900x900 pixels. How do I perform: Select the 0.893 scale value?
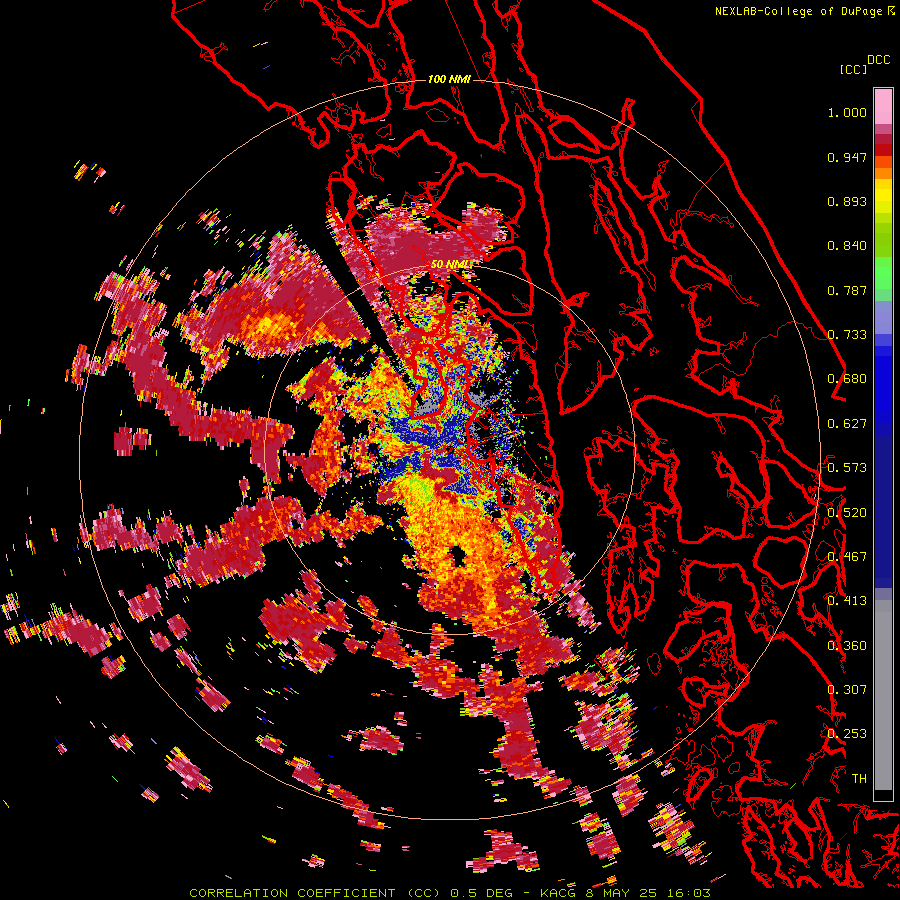click(x=847, y=201)
